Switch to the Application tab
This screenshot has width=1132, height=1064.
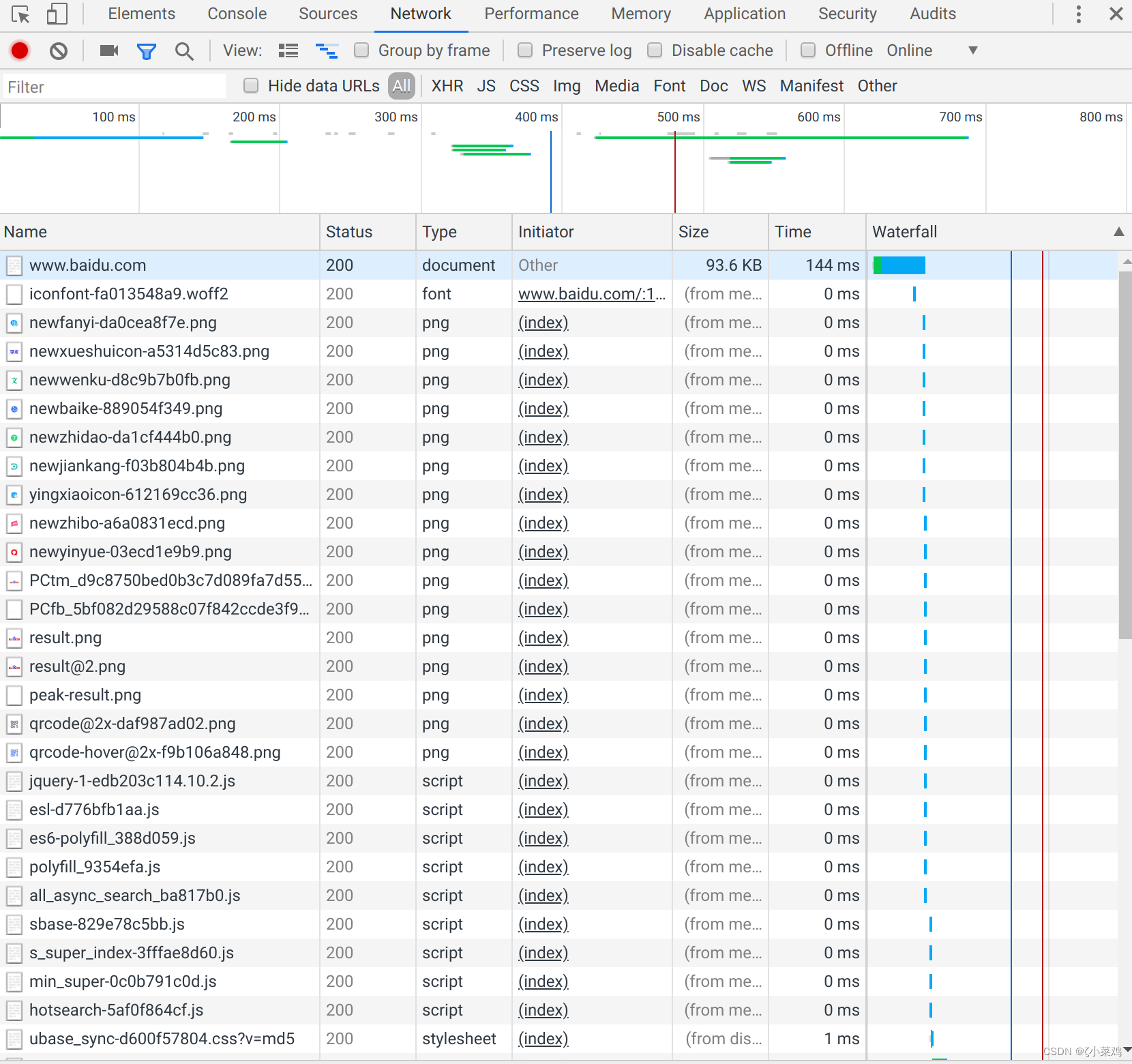(745, 14)
